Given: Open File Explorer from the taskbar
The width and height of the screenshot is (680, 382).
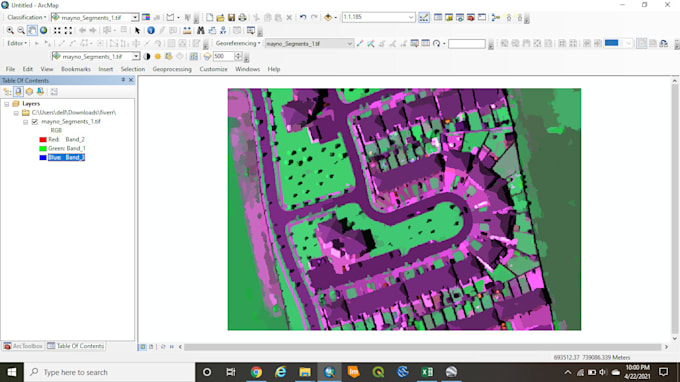Looking at the screenshot, I should 305,372.
